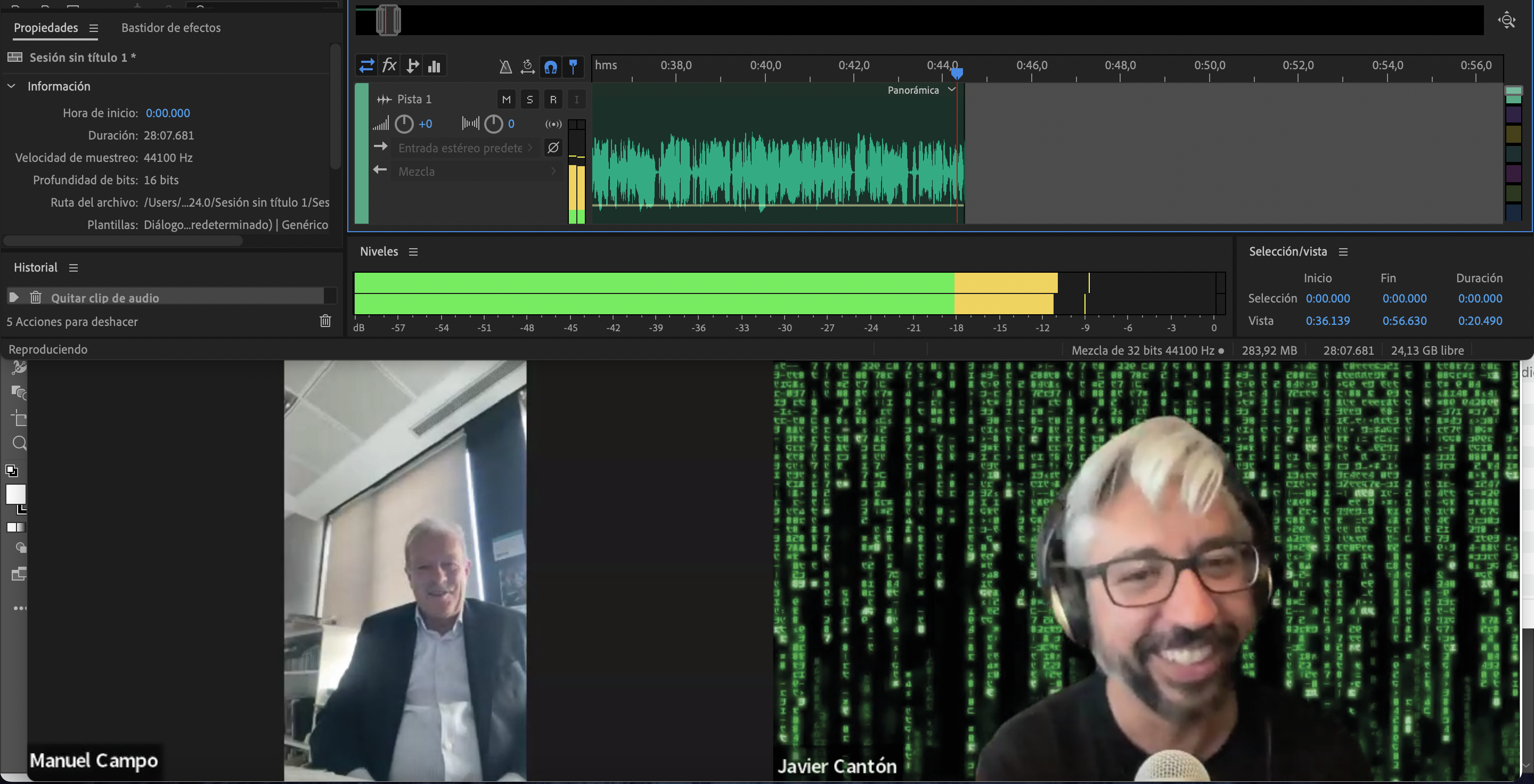Viewport: 1534px width, 784px height.
Task: Click the Pista 1 volume knob
Action: click(404, 124)
